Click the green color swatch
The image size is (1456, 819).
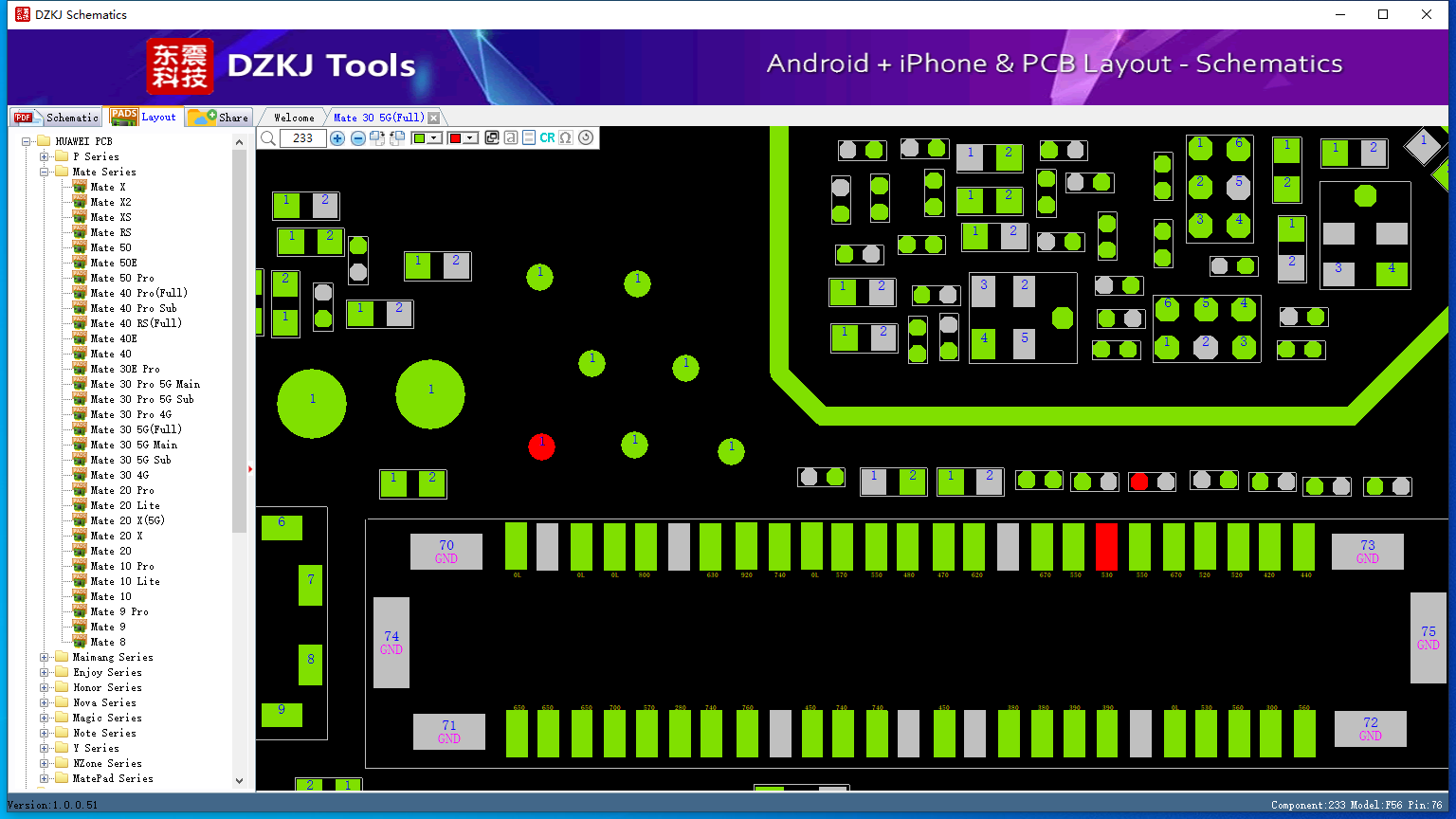pyautogui.click(x=419, y=138)
